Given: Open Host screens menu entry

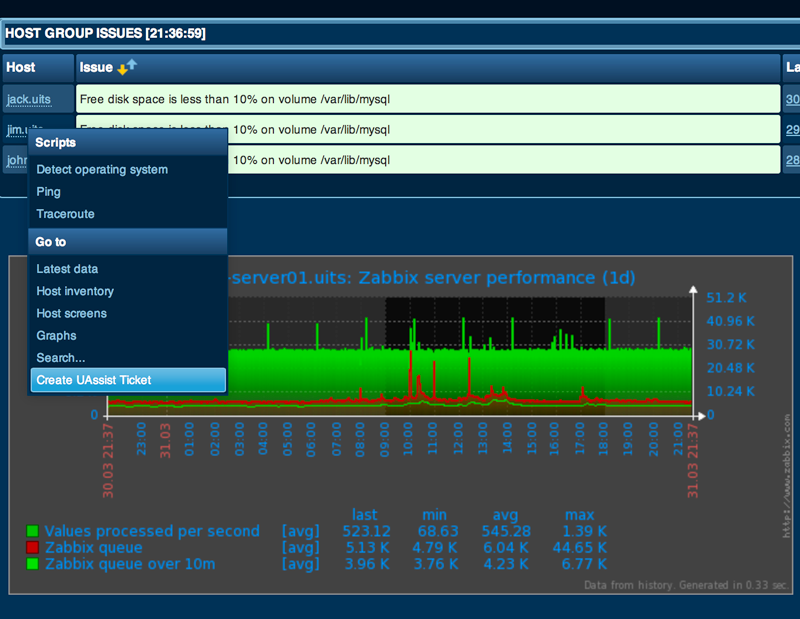Looking at the screenshot, I should pos(71,313).
